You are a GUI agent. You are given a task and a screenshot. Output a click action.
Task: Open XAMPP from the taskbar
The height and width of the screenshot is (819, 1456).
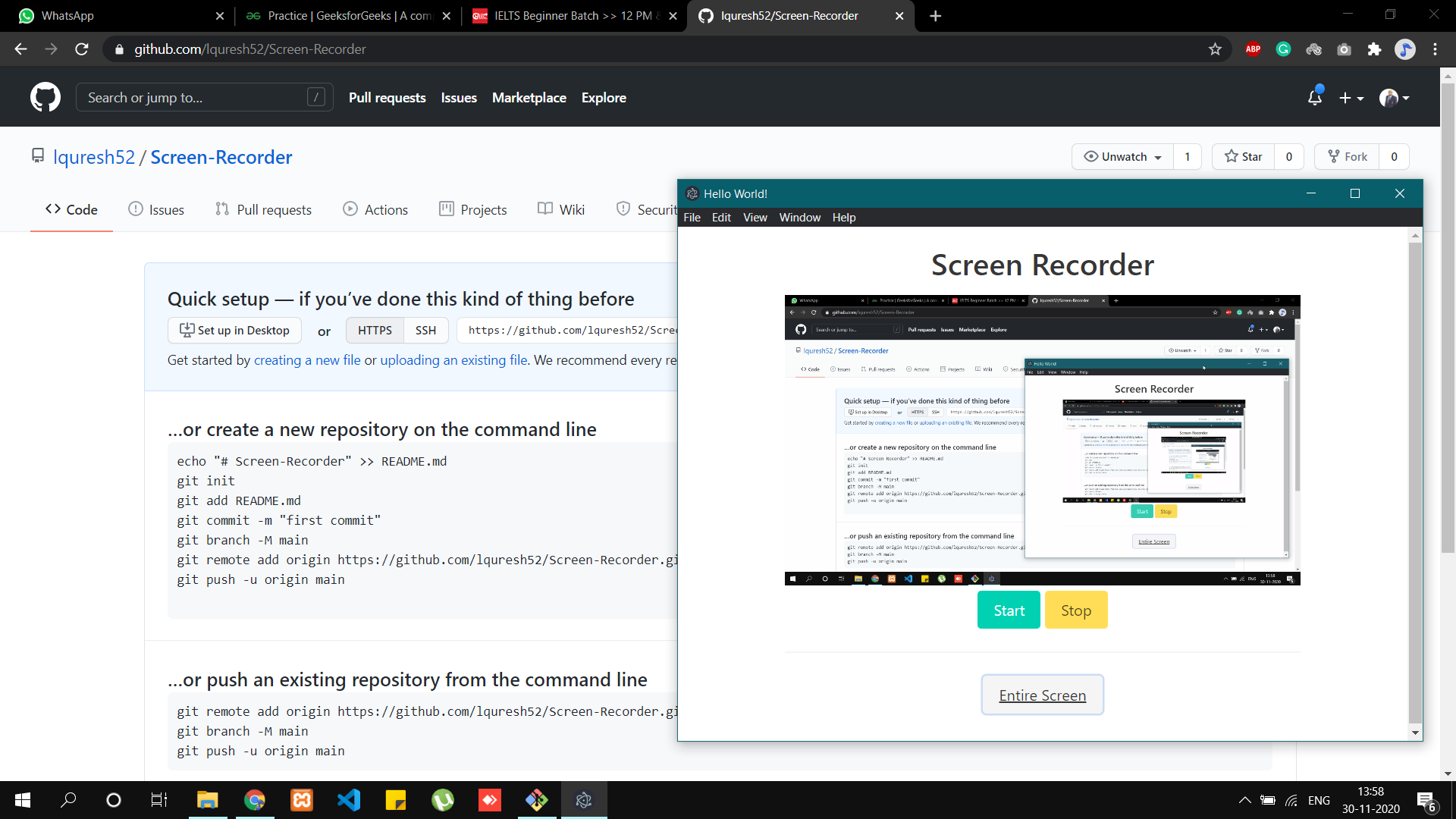click(302, 800)
